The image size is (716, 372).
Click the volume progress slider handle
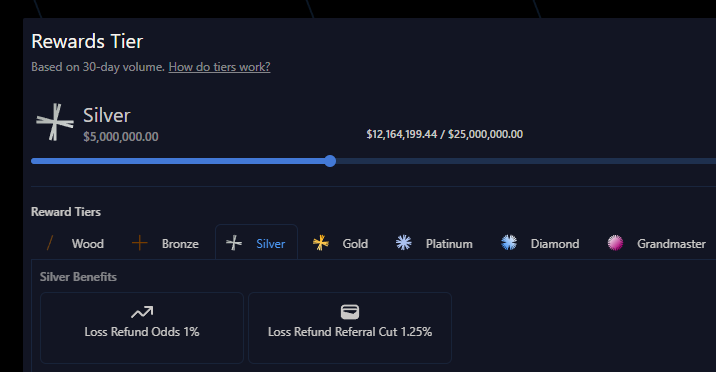pos(330,161)
